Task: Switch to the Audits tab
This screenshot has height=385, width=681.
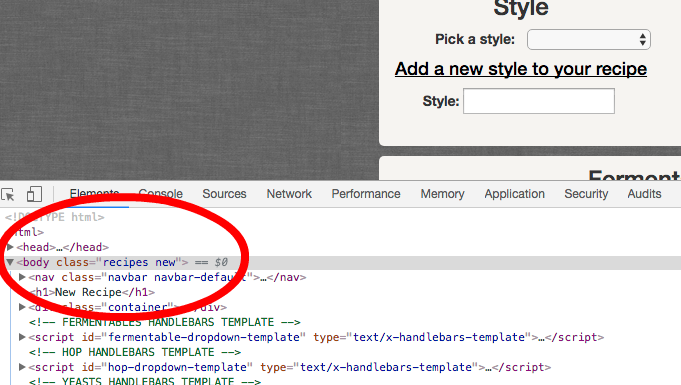Action: (644, 194)
